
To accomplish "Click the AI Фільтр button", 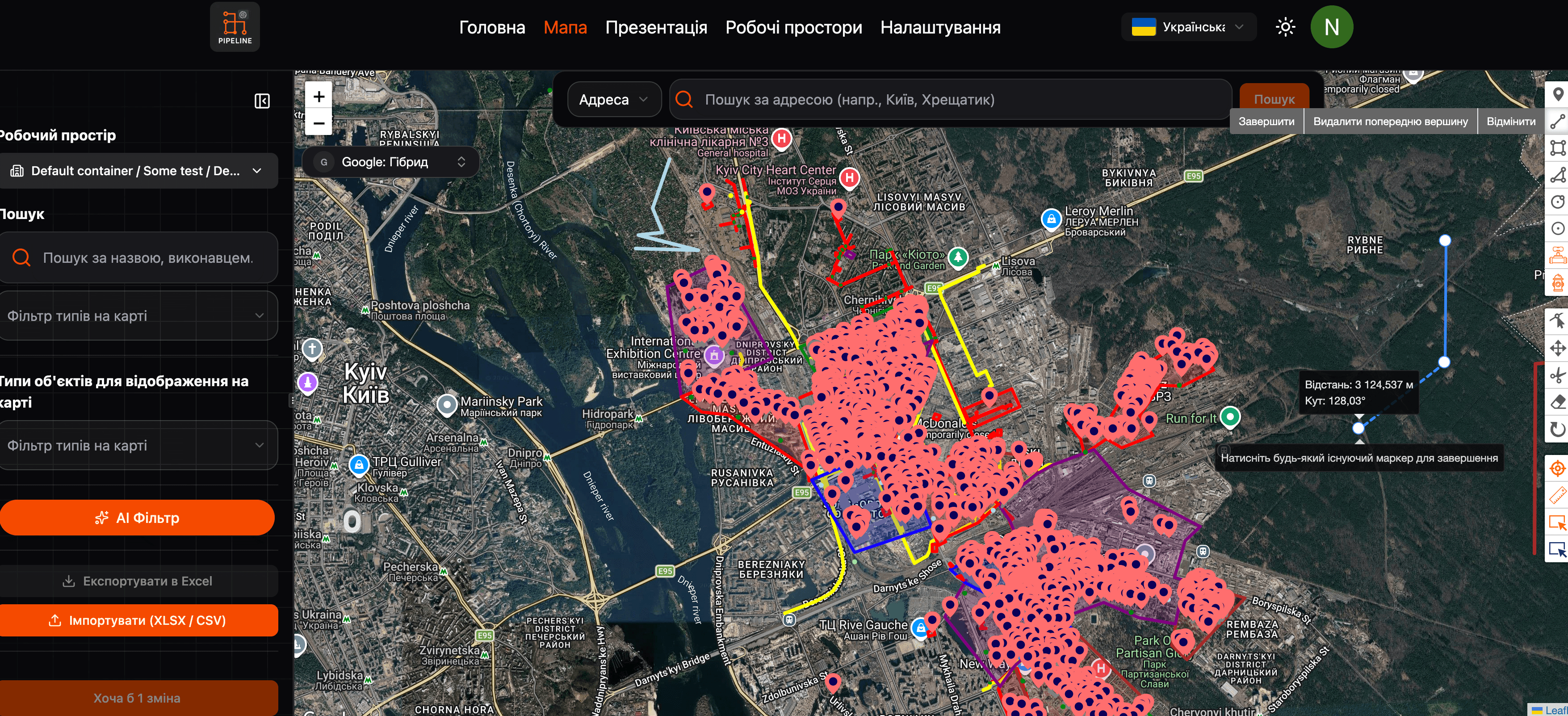I will click(137, 518).
